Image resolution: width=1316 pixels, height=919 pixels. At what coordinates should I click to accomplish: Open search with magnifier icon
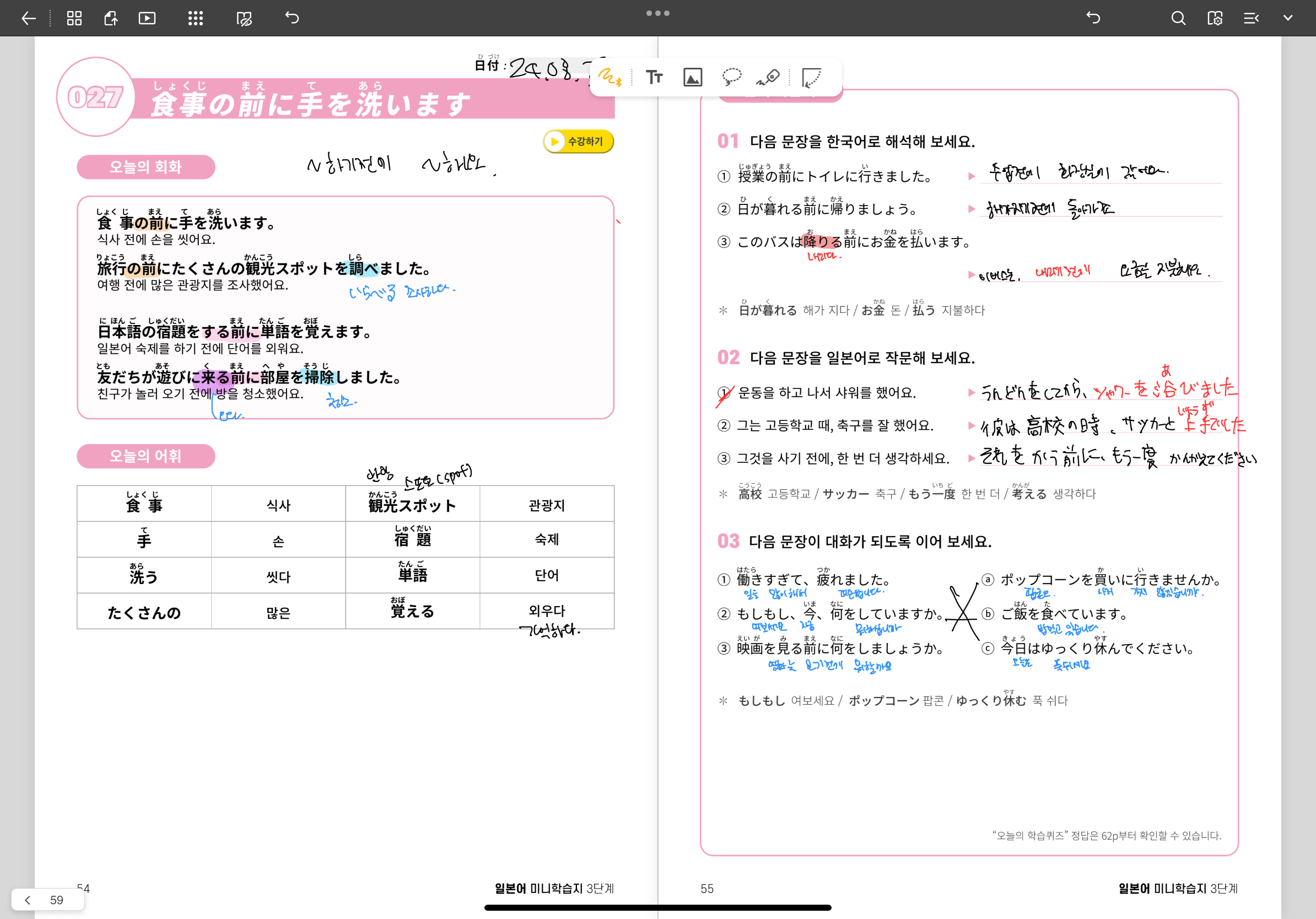1178,18
